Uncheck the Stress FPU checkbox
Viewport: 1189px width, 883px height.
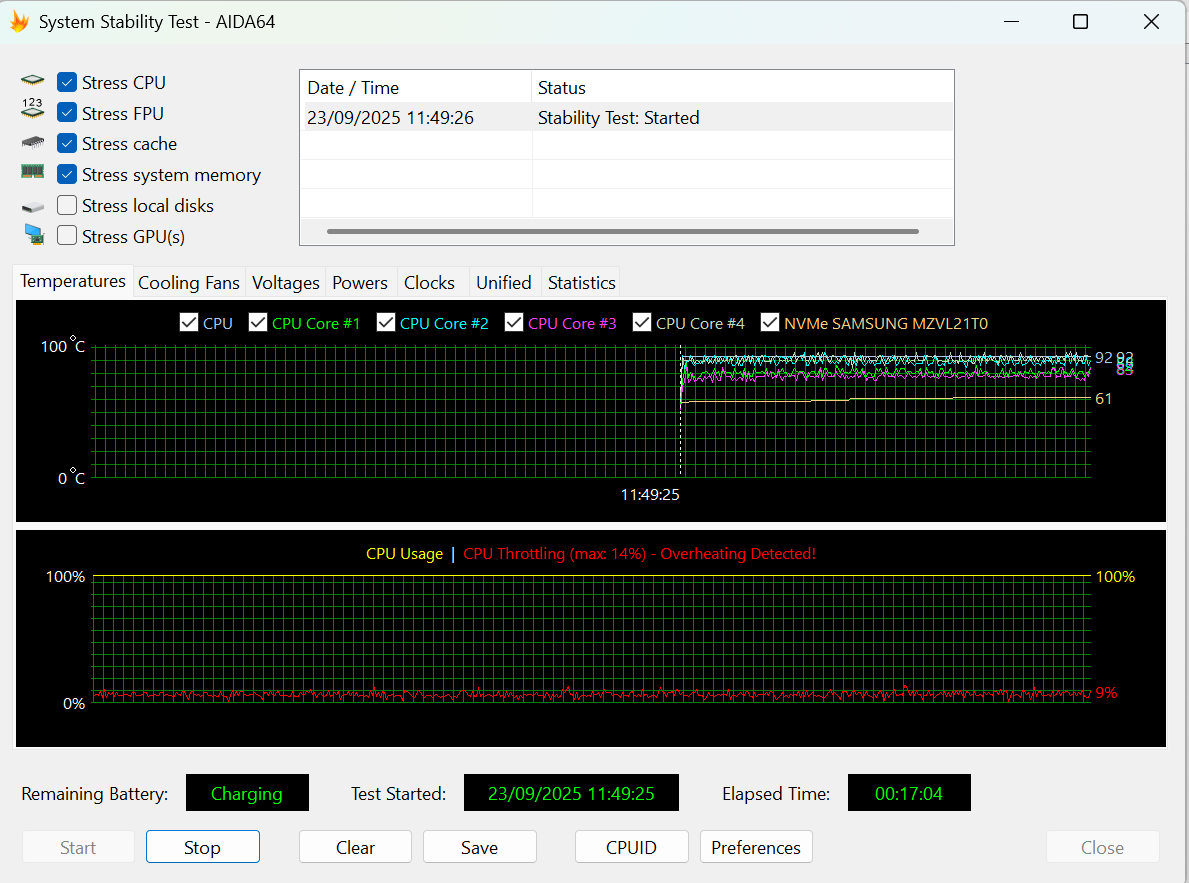(x=67, y=113)
